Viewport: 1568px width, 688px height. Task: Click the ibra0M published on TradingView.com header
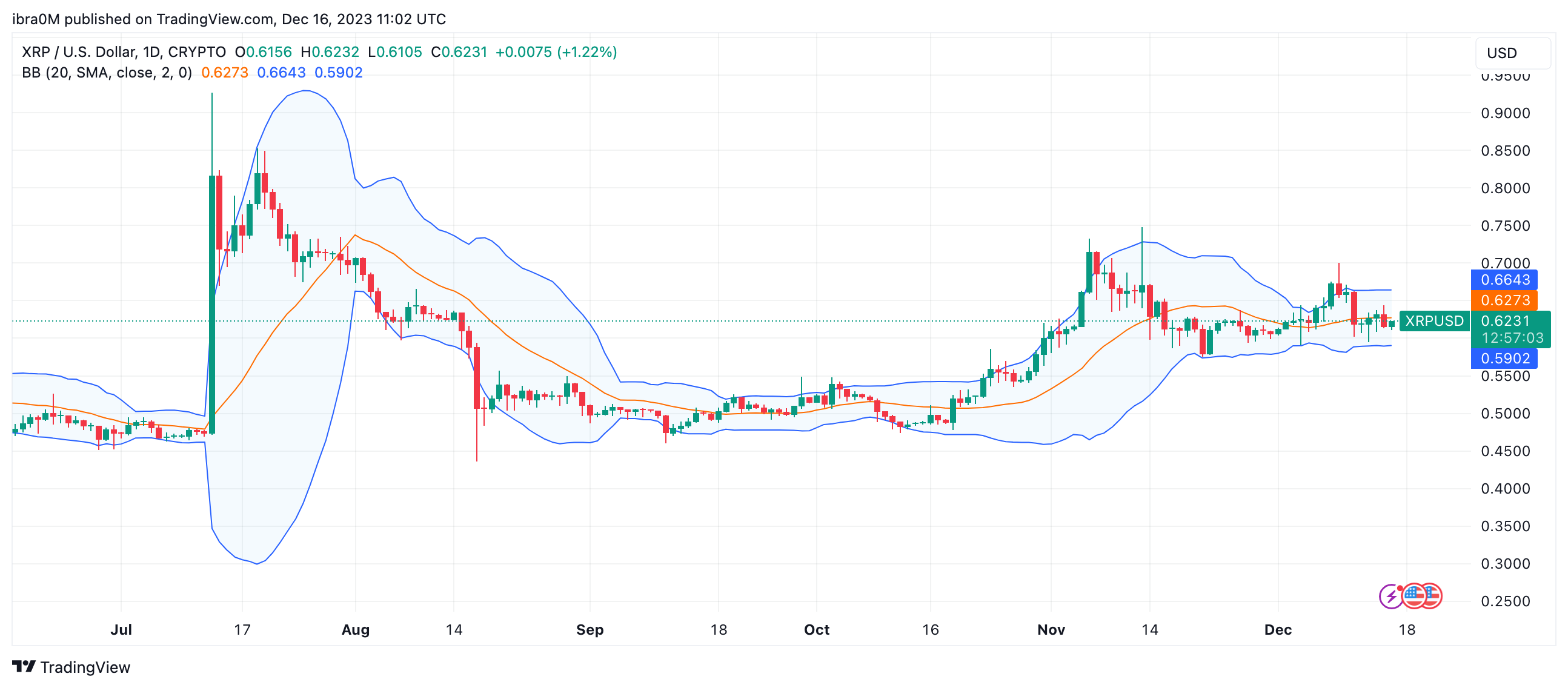(x=229, y=19)
